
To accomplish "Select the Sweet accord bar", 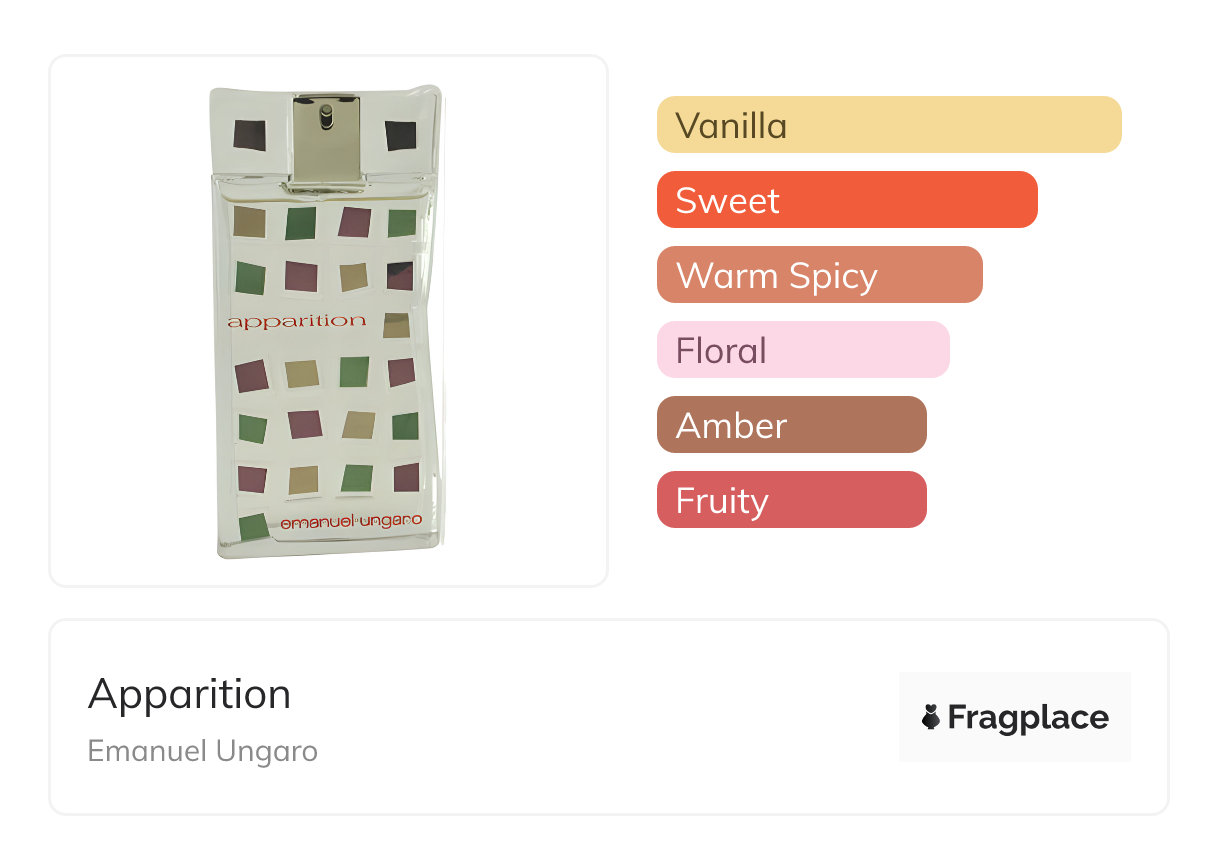I will [846, 200].
